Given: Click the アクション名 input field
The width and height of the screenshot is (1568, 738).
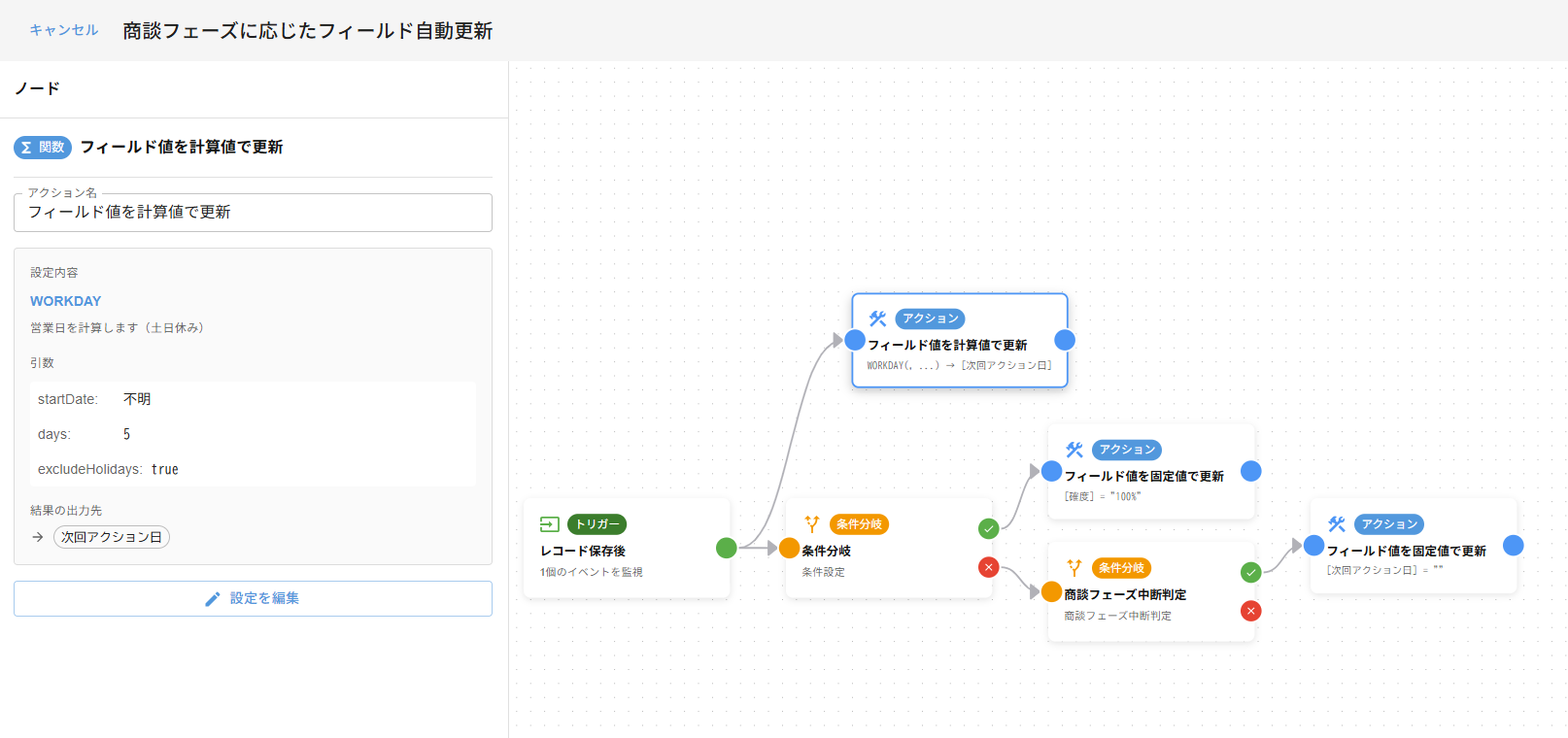Looking at the screenshot, I should 253,213.
